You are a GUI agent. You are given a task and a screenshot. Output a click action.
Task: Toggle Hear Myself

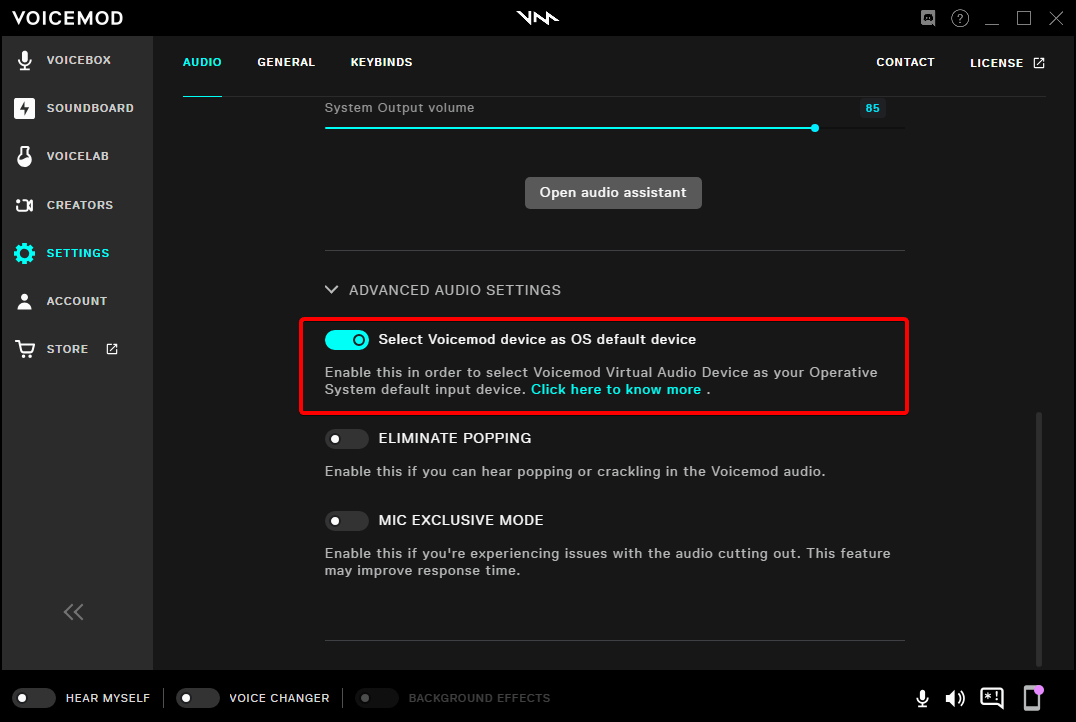coord(33,698)
